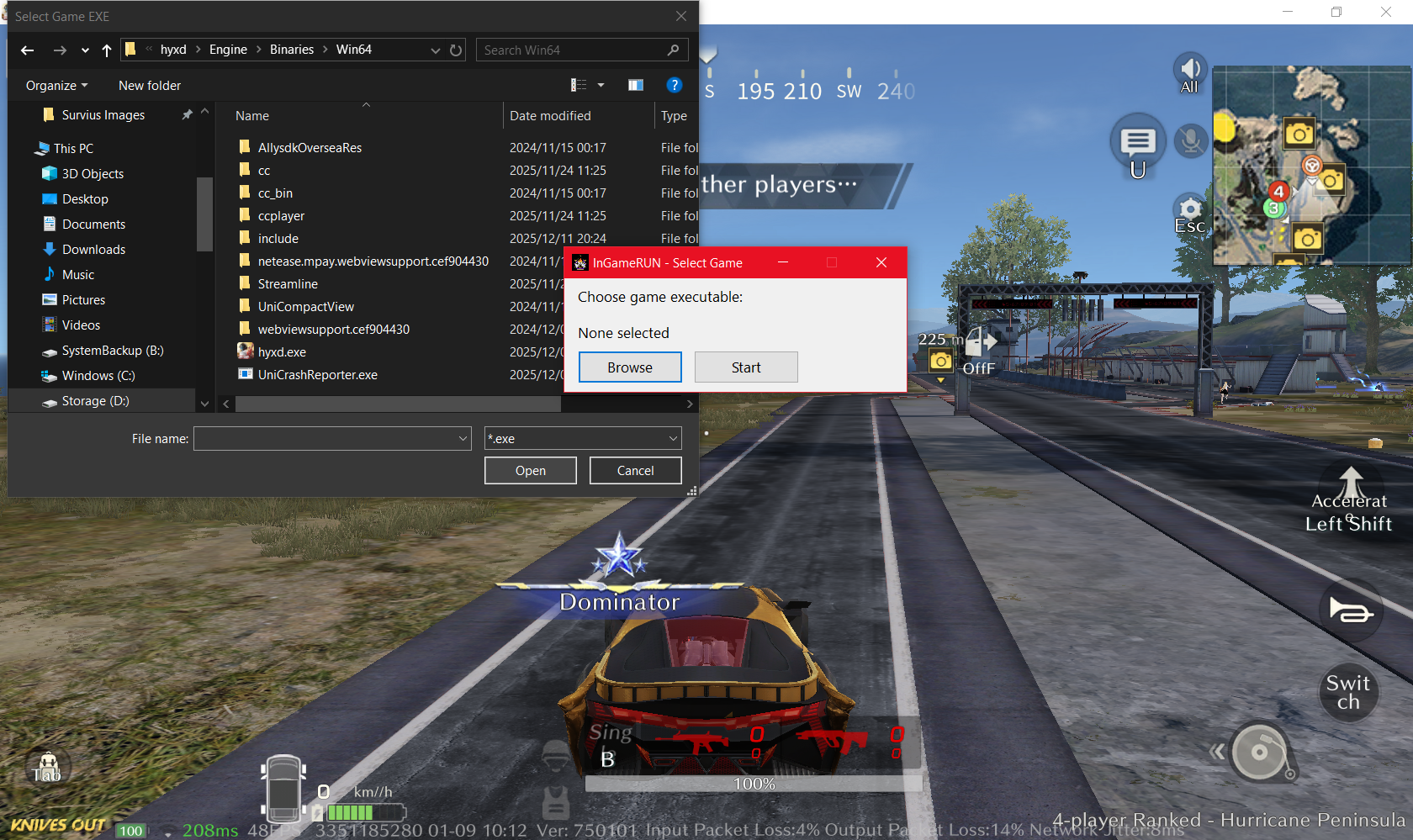Open 3D Objects in the sidebar
Screen dimensions: 1413x840
(x=93, y=174)
